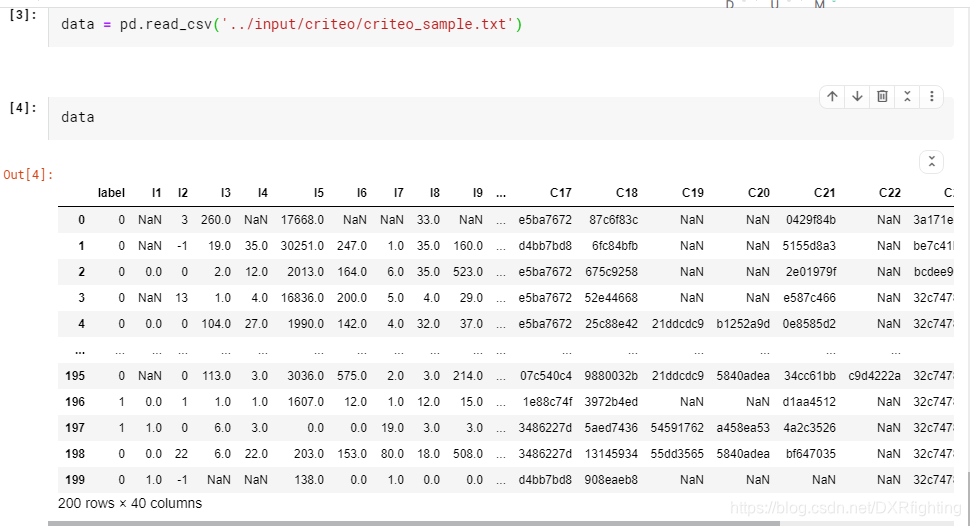Viewport: 970px width, 526px height.
Task: Click the cell value 3972b4ed
Action: pyautogui.click(x=611, y=402)
